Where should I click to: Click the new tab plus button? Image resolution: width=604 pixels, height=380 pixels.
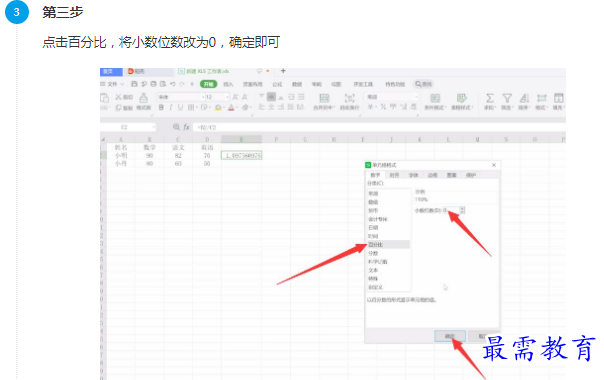tap(283, 71)
